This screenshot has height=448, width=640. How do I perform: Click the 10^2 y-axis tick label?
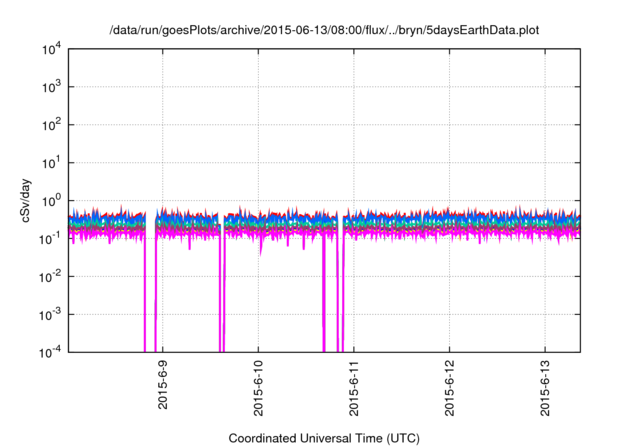52,125
